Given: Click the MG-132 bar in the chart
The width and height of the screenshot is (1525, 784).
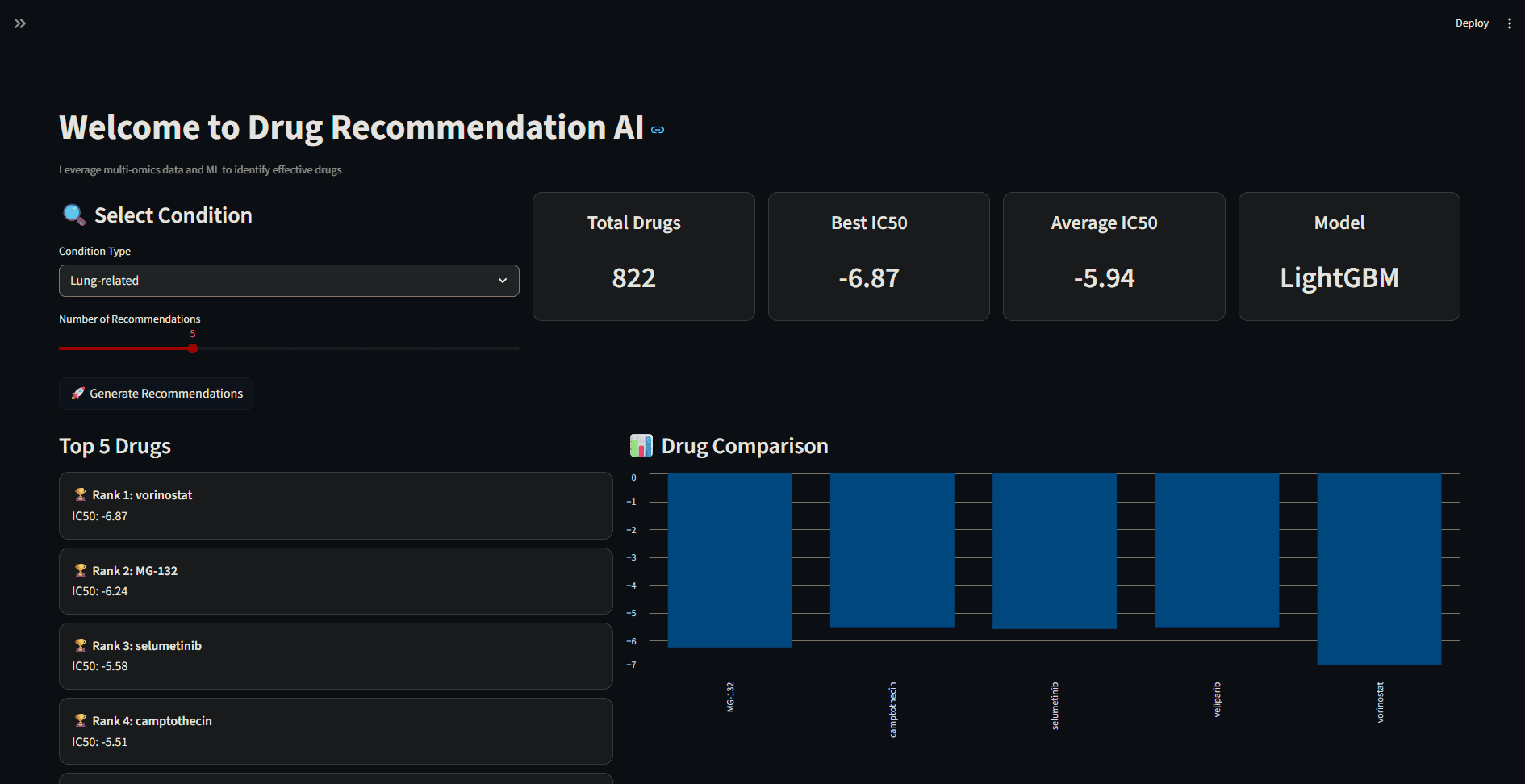Looking at the screenshot, I should coord(730,561).
